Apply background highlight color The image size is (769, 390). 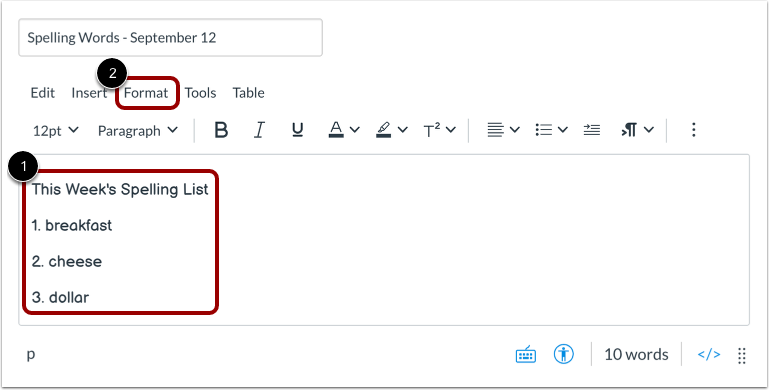click(x=384, y=130)
